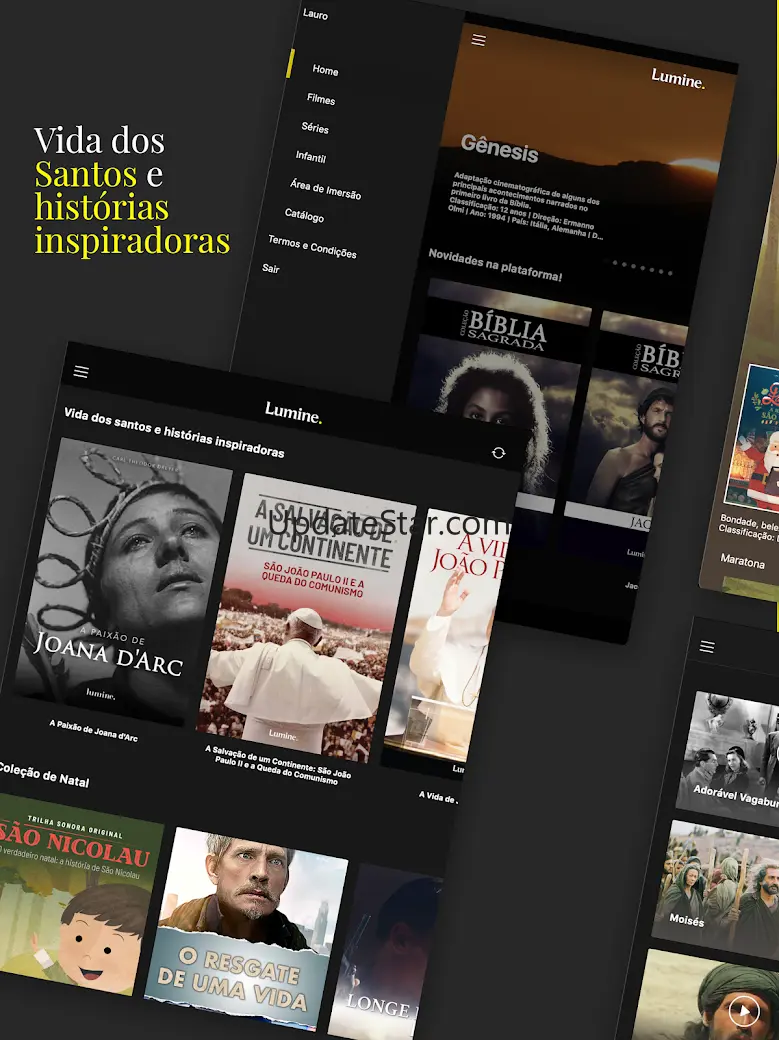The height and width of the screenshot is (1040, 779).
Task: Open Termos e Condições menu entry
Action: (x=312, y=247)
